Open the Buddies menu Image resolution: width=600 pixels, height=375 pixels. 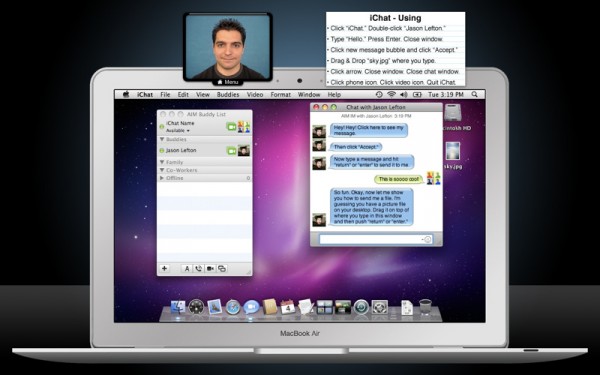click(228, 95)
